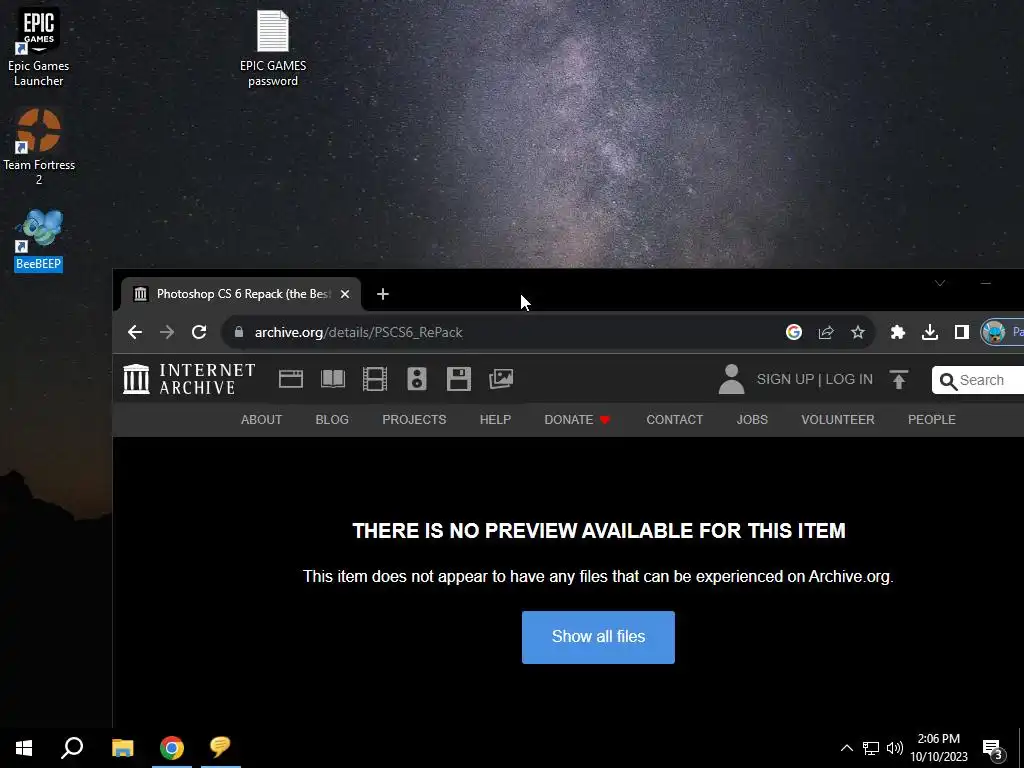Open the Web (Wayback) media icon
Viewport: 1024px width, 768px height.
click(x=291, y=379)
